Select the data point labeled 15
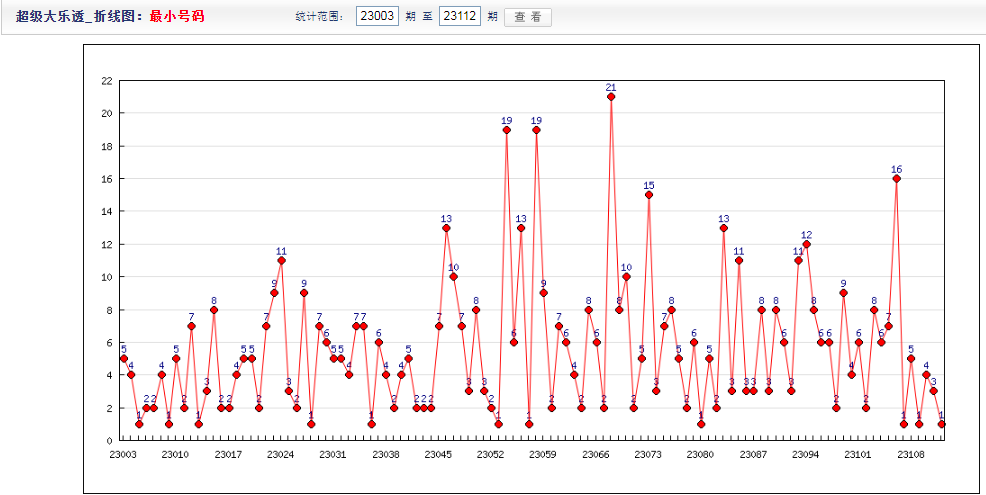986x495 pixels. 649,195
